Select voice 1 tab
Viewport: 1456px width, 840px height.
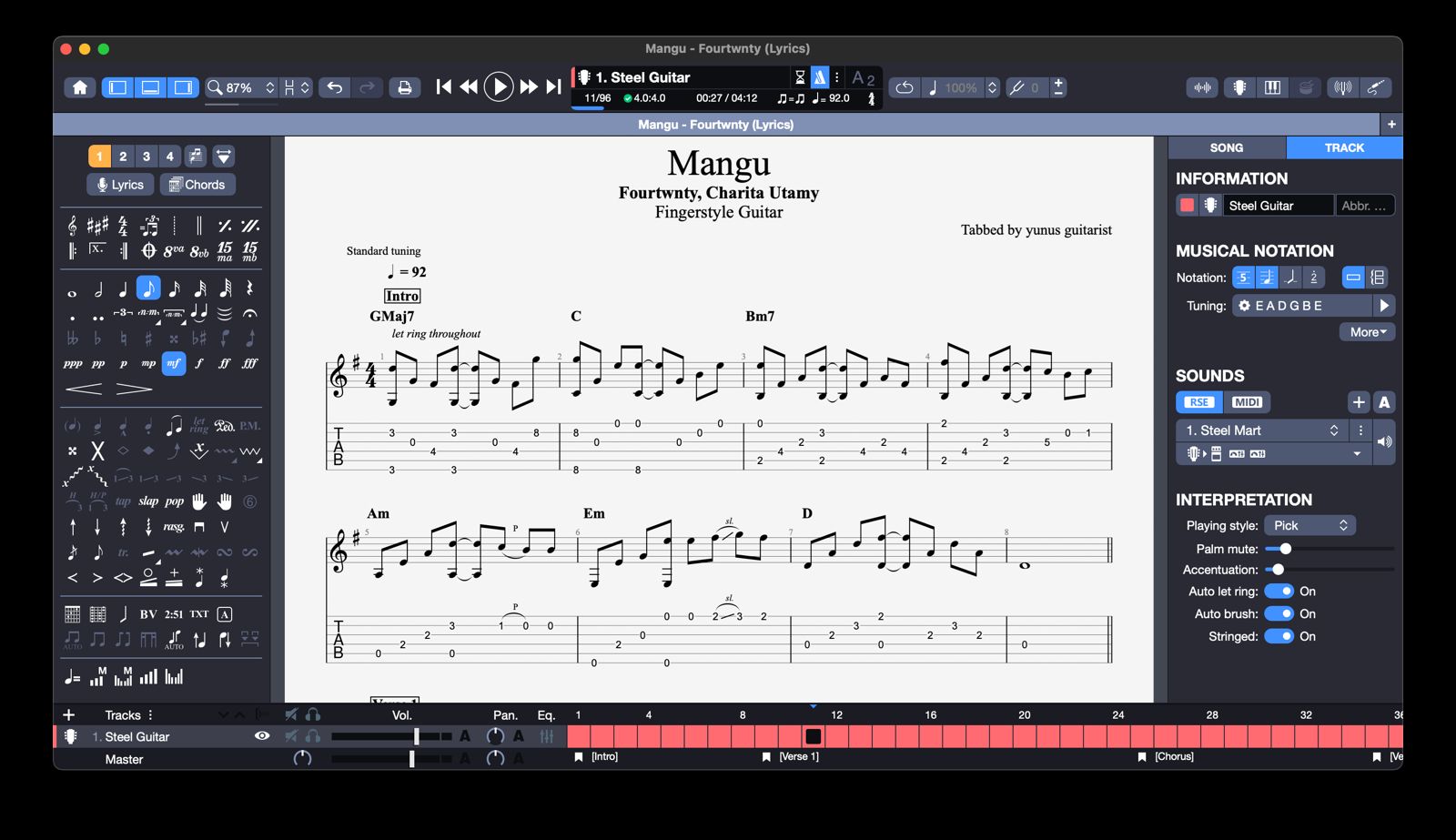99,156
